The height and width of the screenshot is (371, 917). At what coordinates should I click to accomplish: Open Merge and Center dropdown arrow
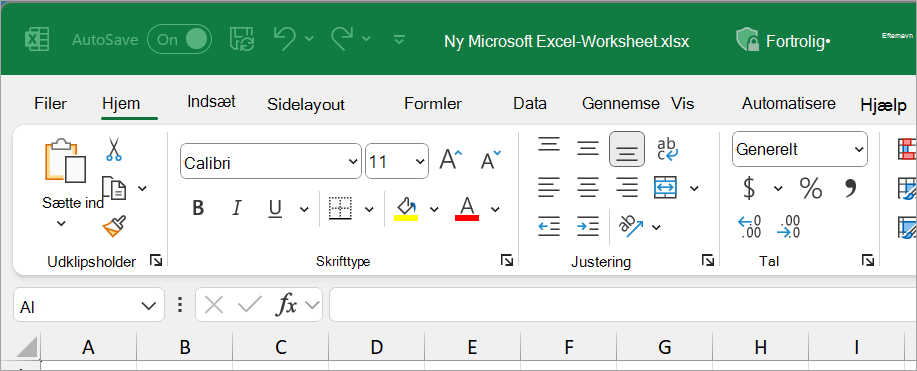tap(694, 188)
